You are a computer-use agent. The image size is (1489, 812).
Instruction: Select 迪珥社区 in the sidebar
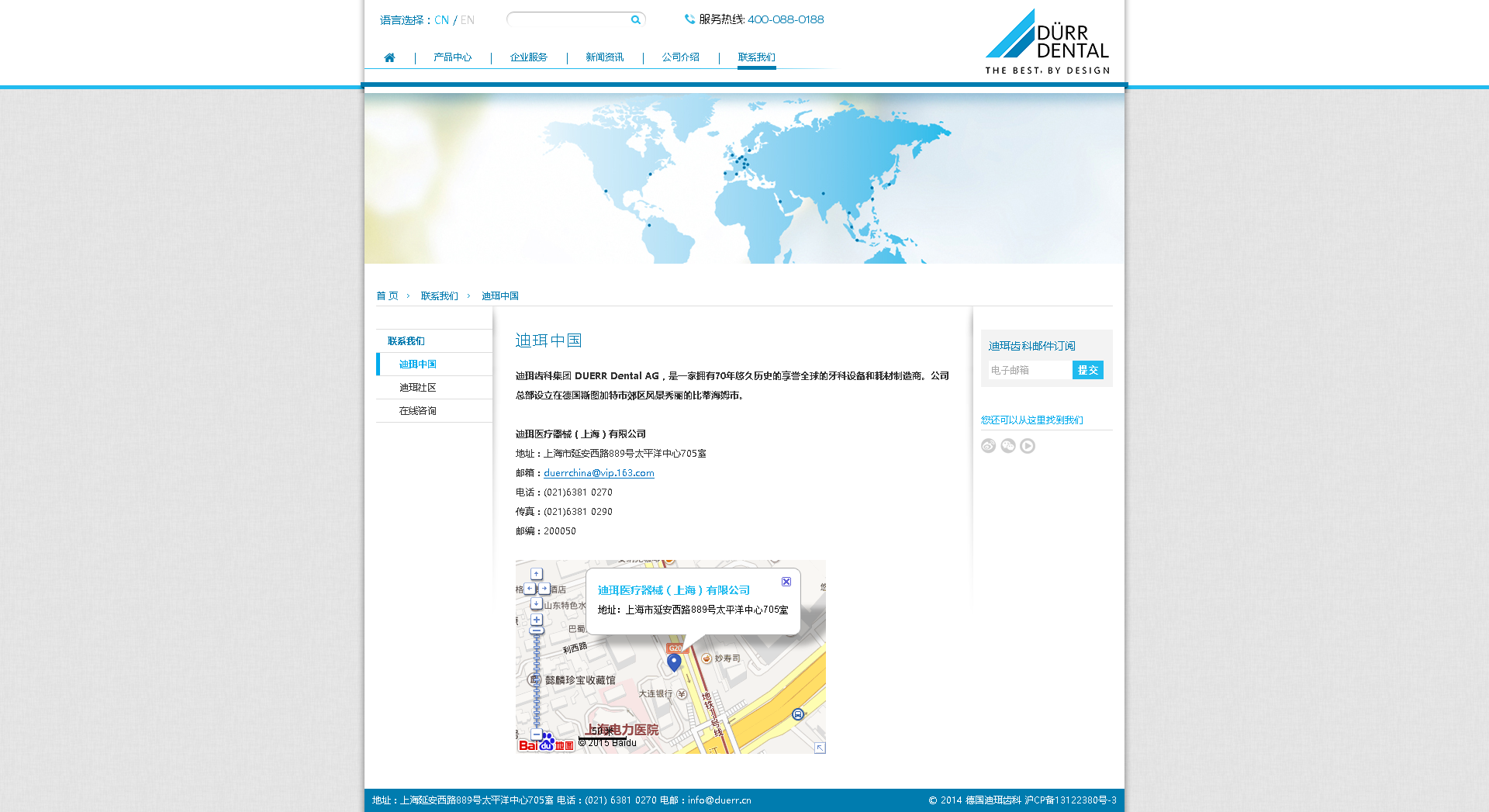click(x=417, y=388)
